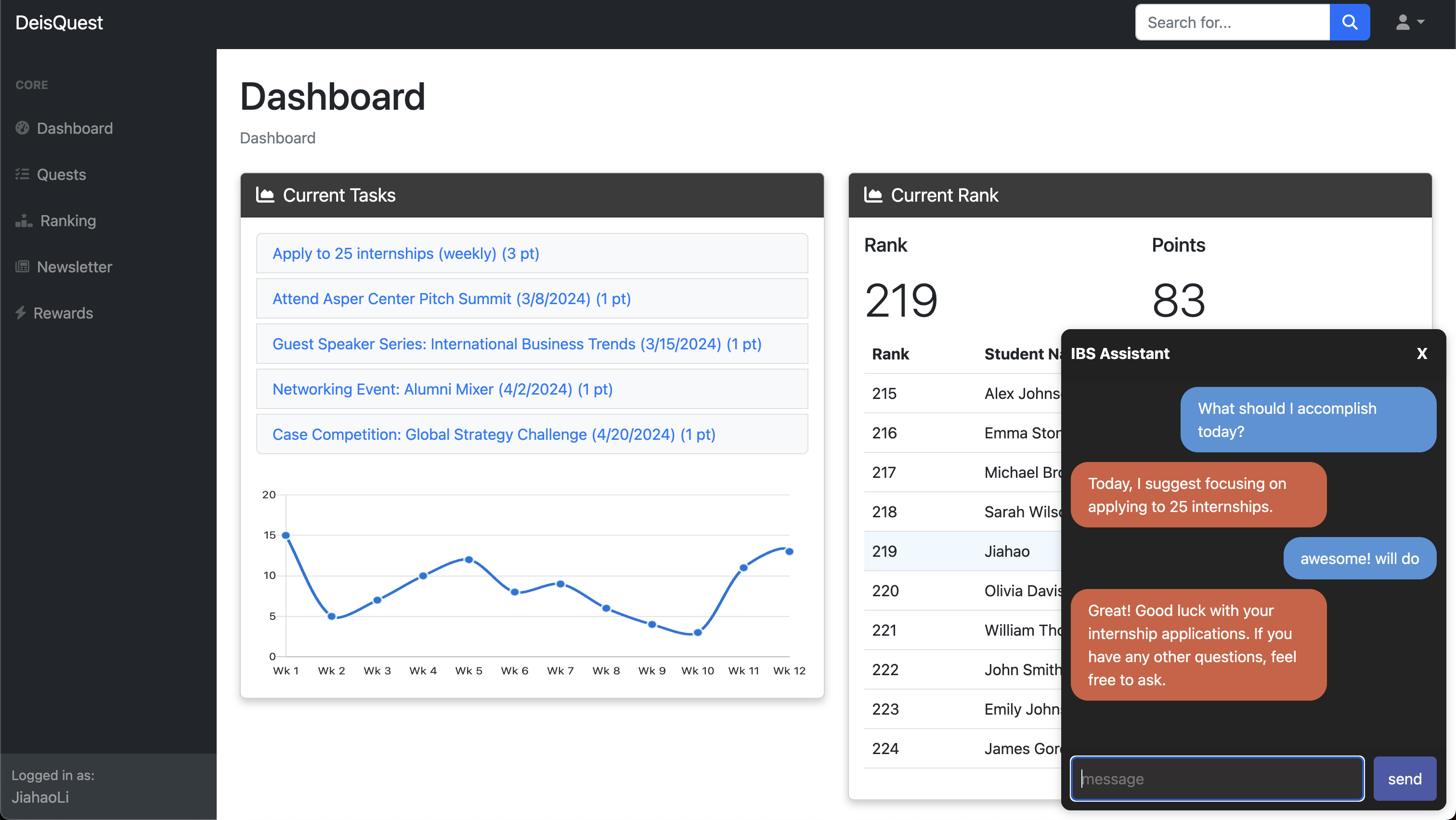Image resolution: width=1456 pixels, height=820 pixels.
Task: Click the Wk 10 data point on chart
Action: pyautogui.click(x=698, y=632)
